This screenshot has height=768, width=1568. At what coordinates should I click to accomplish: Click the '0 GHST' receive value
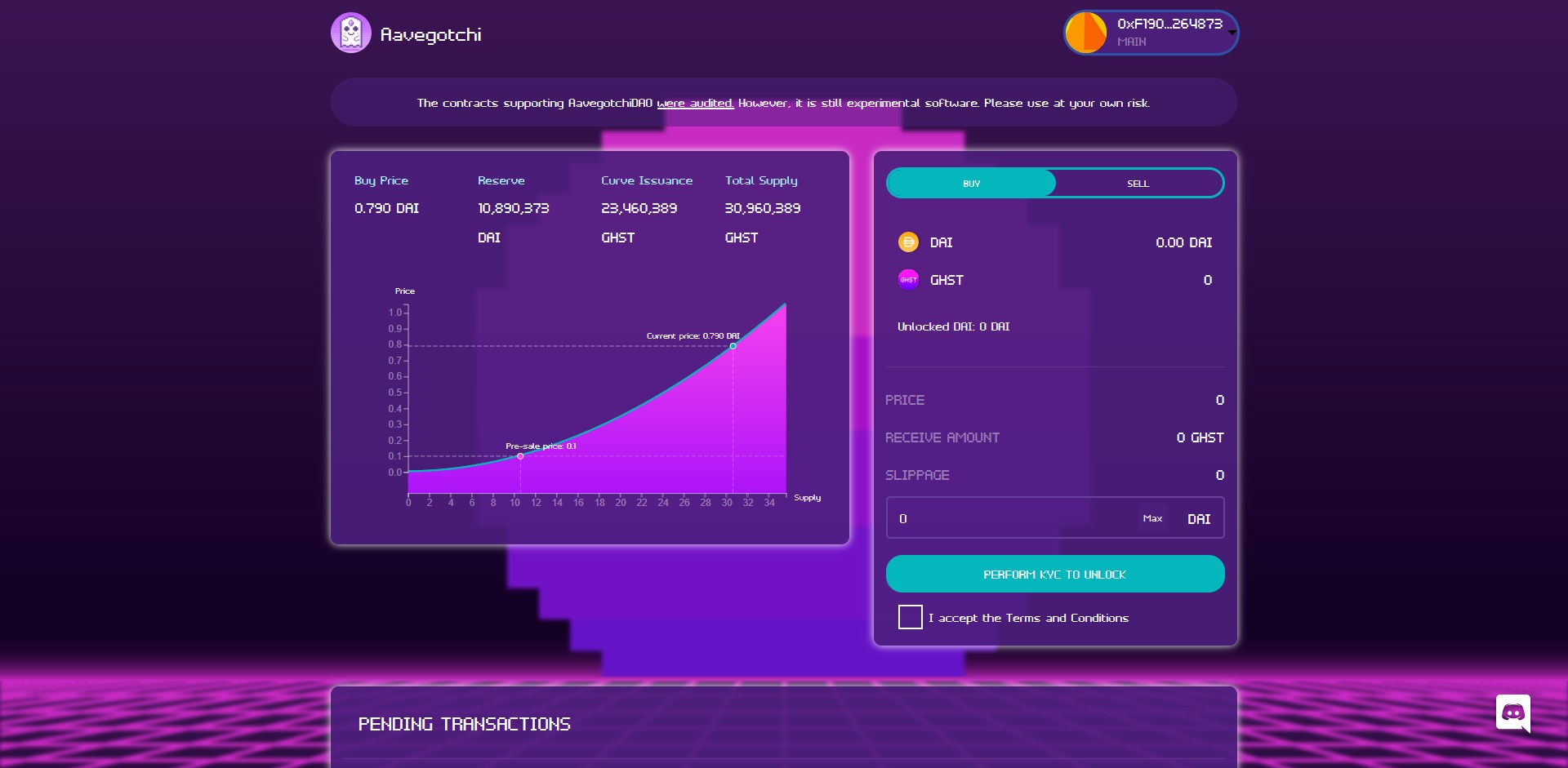[1200, 437]
